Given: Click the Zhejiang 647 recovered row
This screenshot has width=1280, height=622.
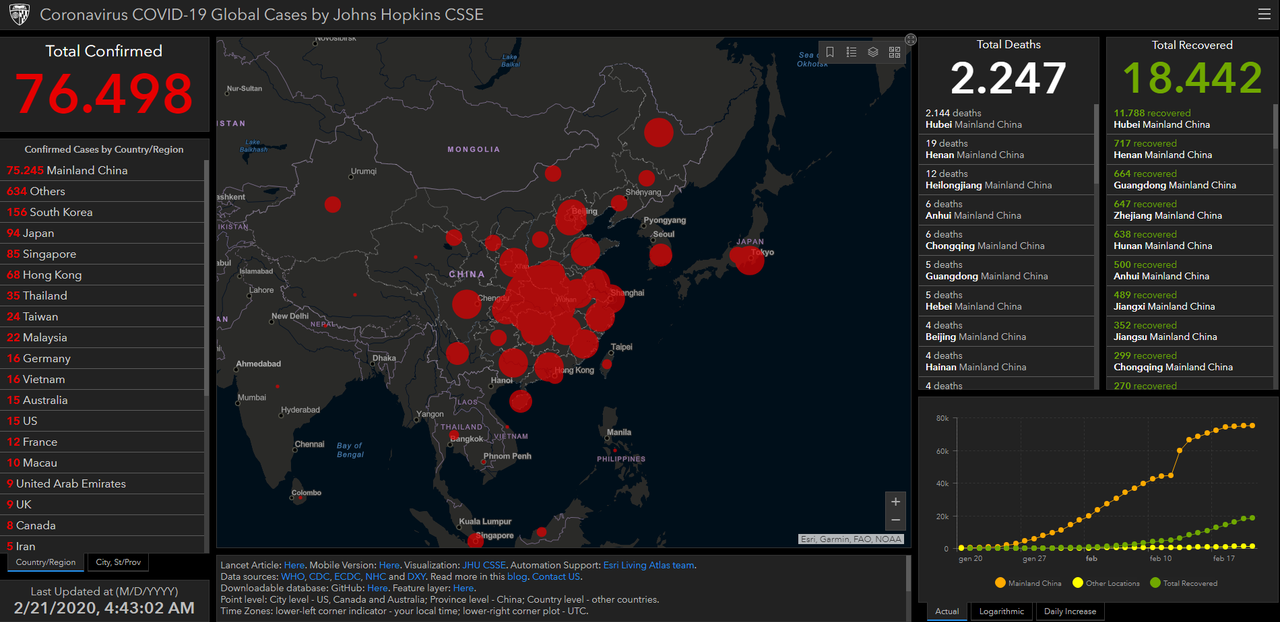Looking at the screenshot, I should click(x=1190, y=209).
